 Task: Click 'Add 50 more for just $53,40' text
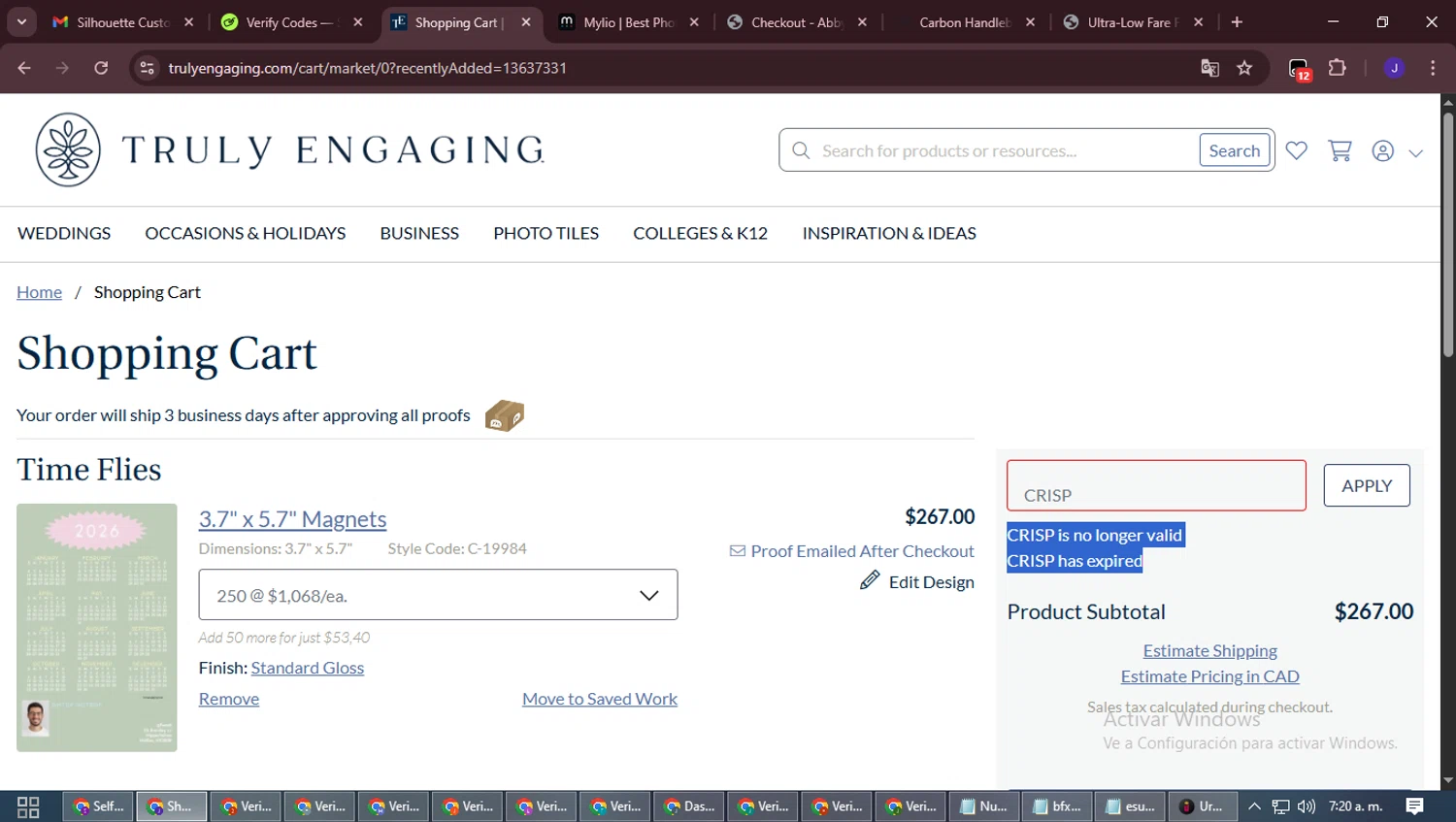tap(284, 638)
